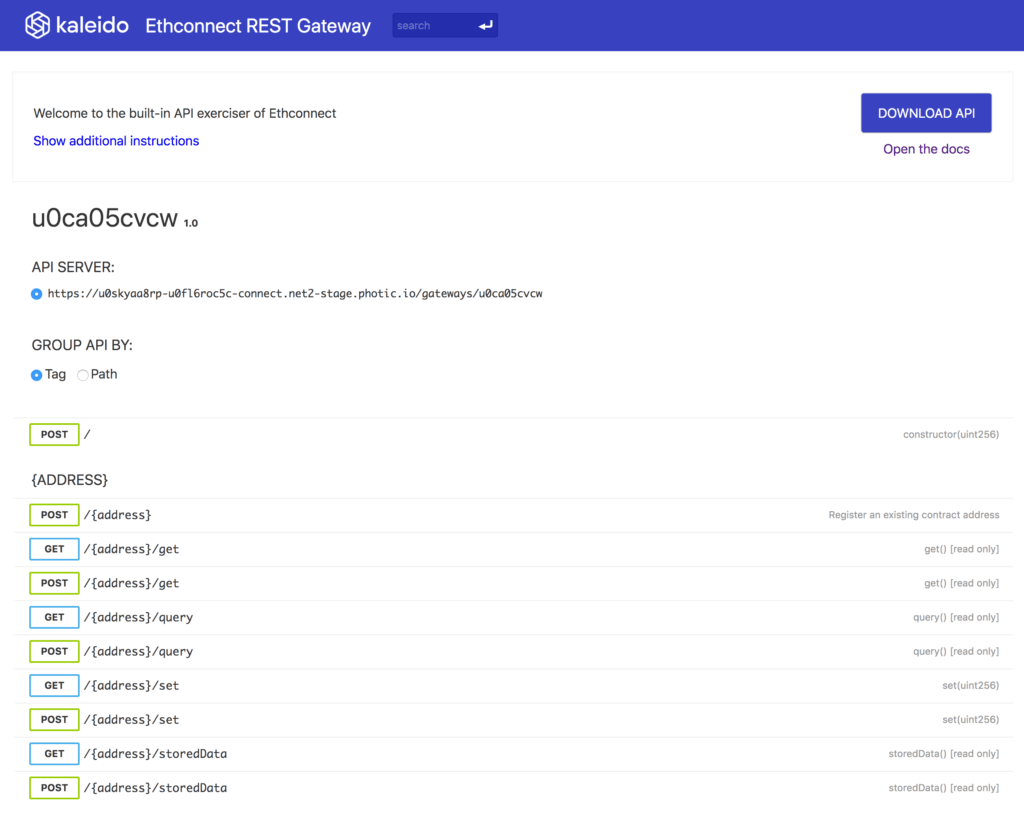Click 'get() [read only]' in GET get row
This screenshot has width=1024, height=818.
pos(961,549)
